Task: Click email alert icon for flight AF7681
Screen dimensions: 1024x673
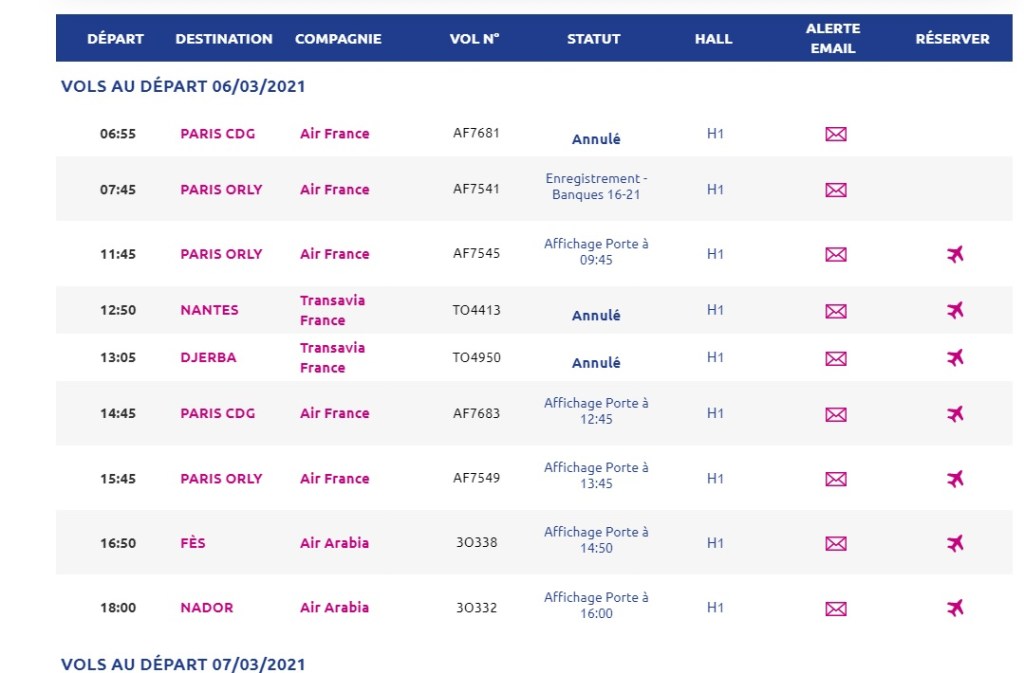Action: tap(836, 134)
